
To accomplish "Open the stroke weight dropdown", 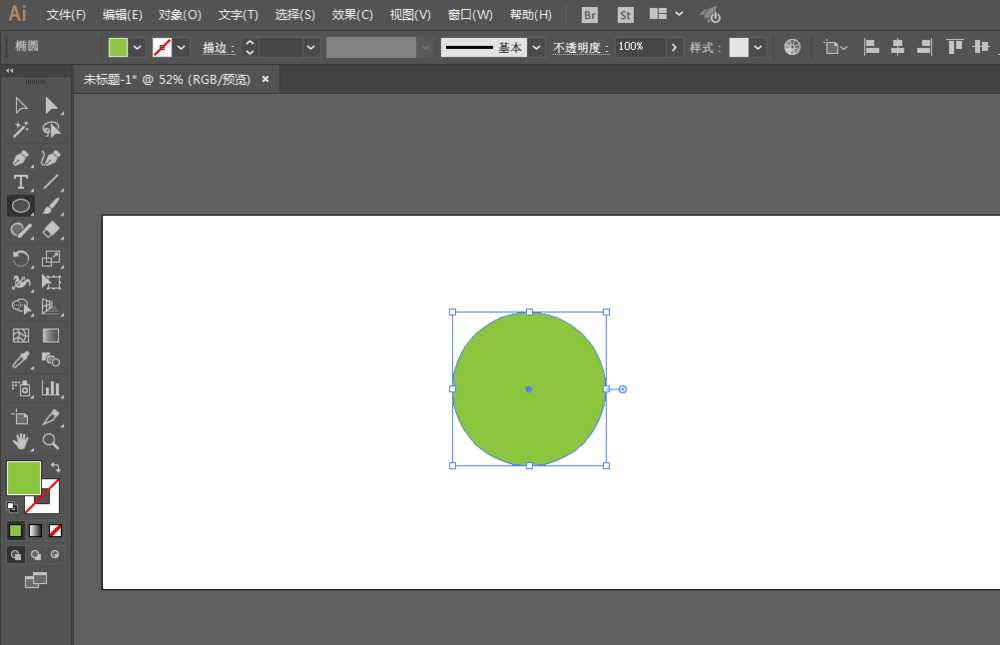I will pyautogui.click(x=311, y=46).
